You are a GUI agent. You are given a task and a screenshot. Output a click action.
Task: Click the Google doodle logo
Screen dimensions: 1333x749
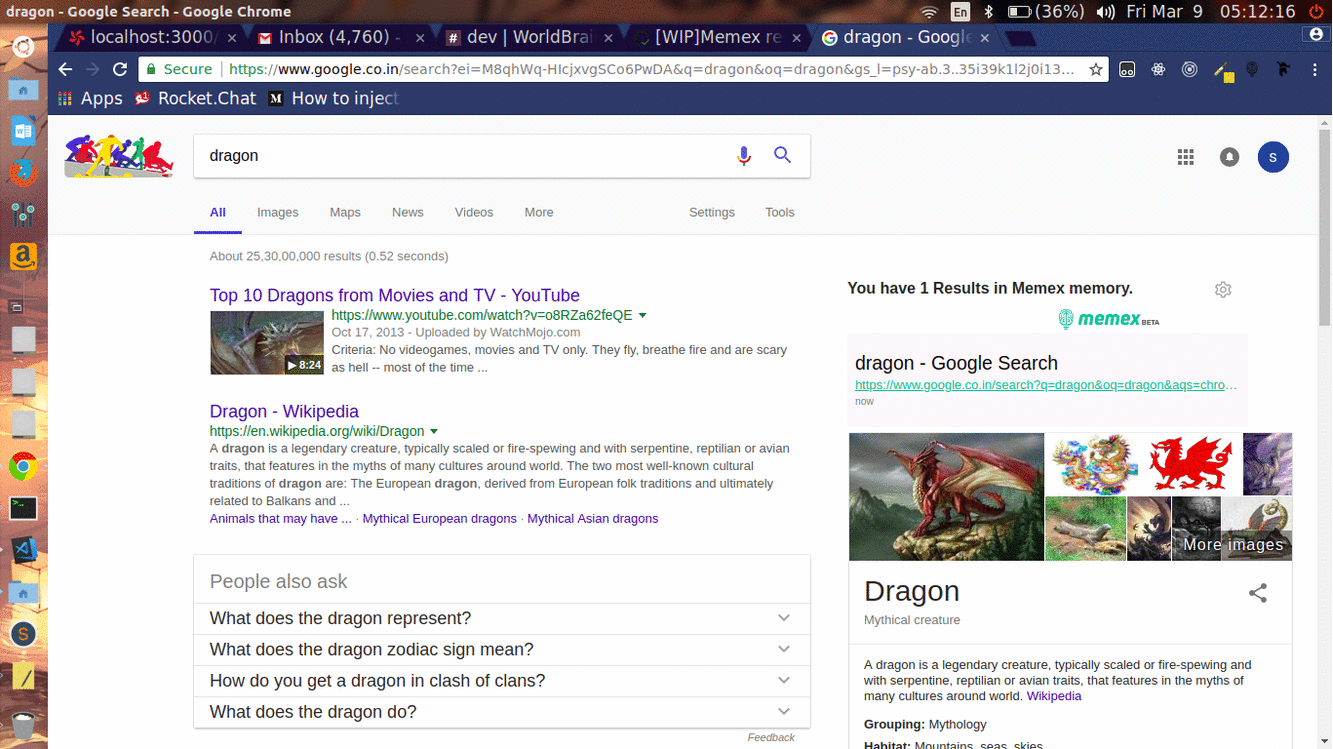(119, 157)
